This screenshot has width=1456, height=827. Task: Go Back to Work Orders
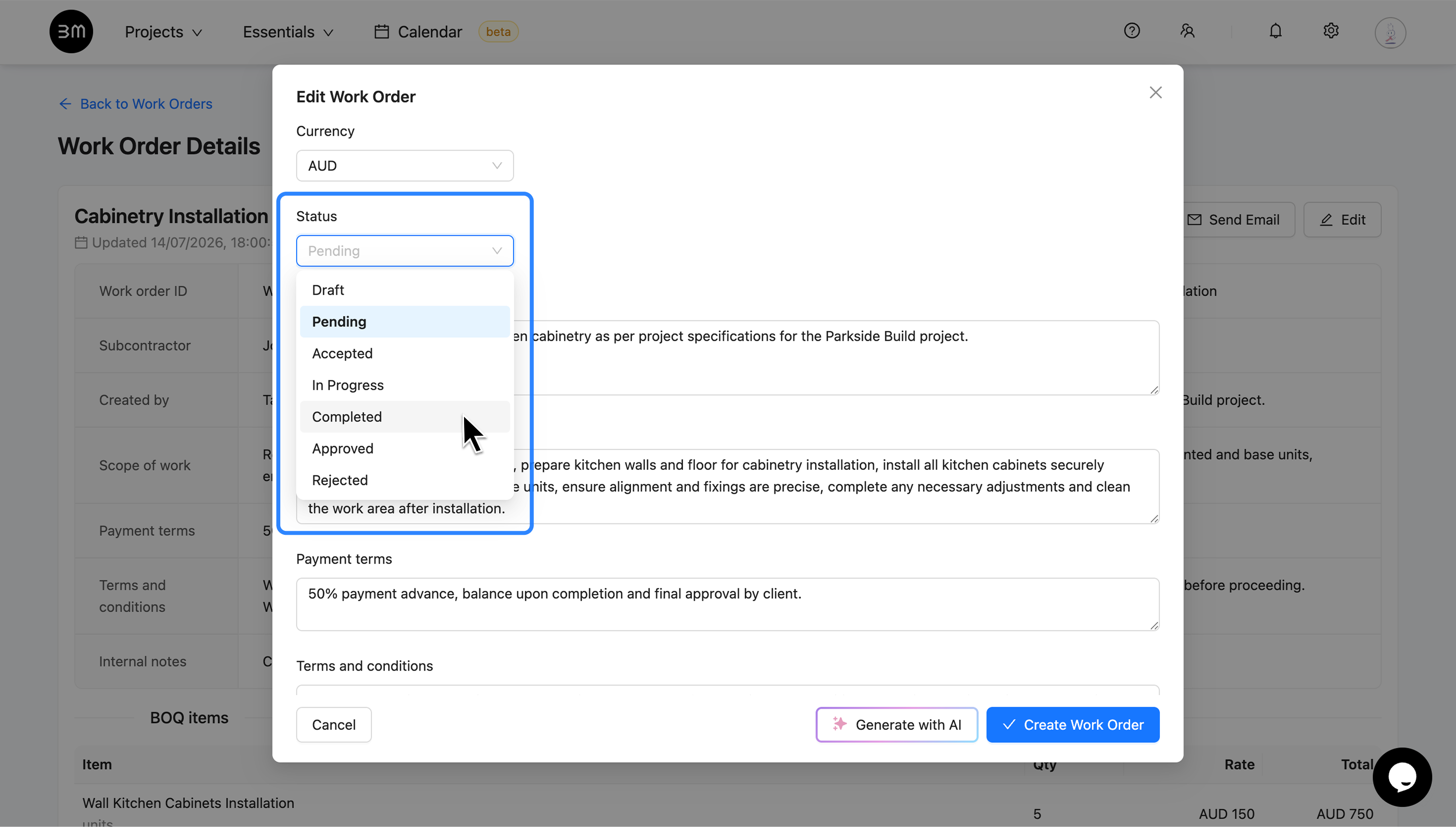pos(136,104)
